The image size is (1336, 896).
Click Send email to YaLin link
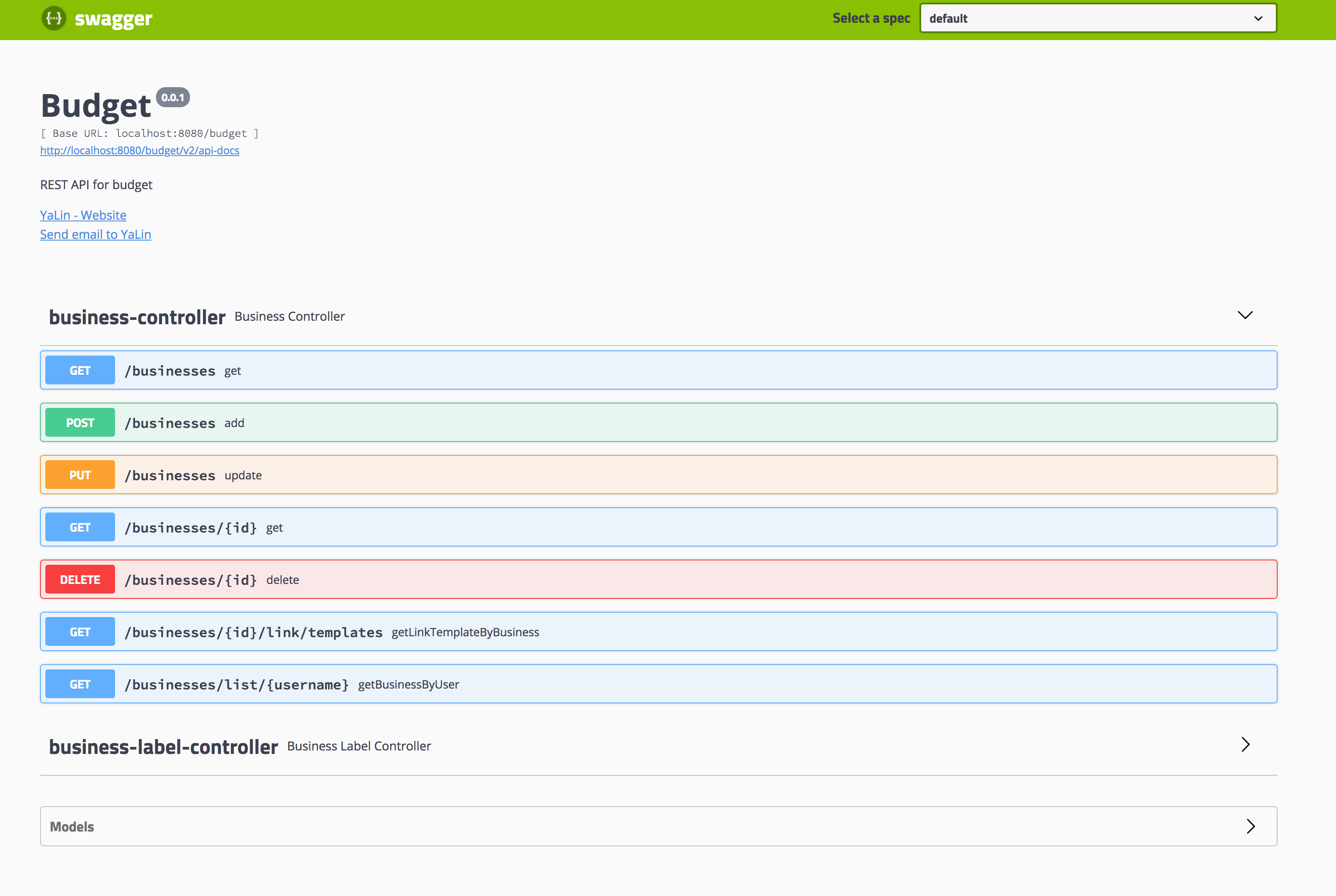point(95,234)
